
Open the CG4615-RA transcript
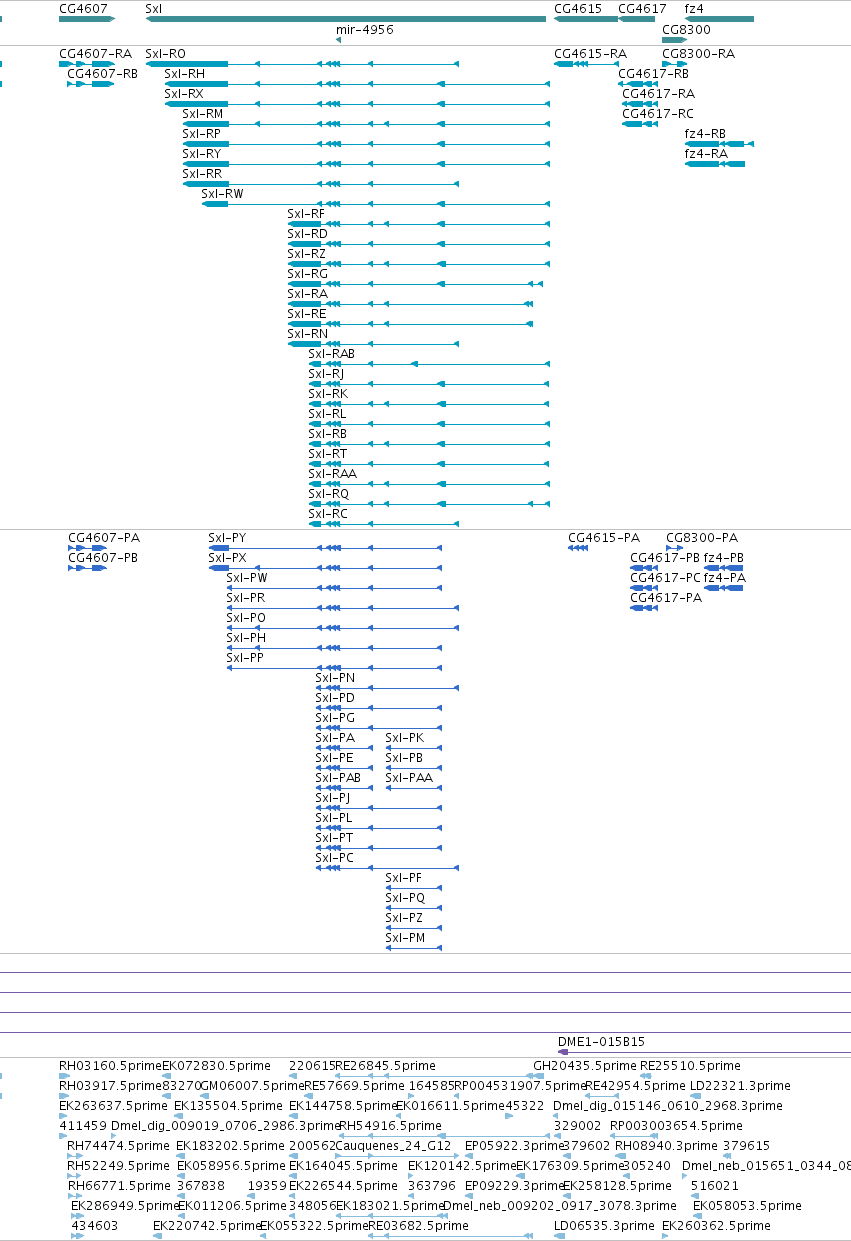click(x=591, y=53)
